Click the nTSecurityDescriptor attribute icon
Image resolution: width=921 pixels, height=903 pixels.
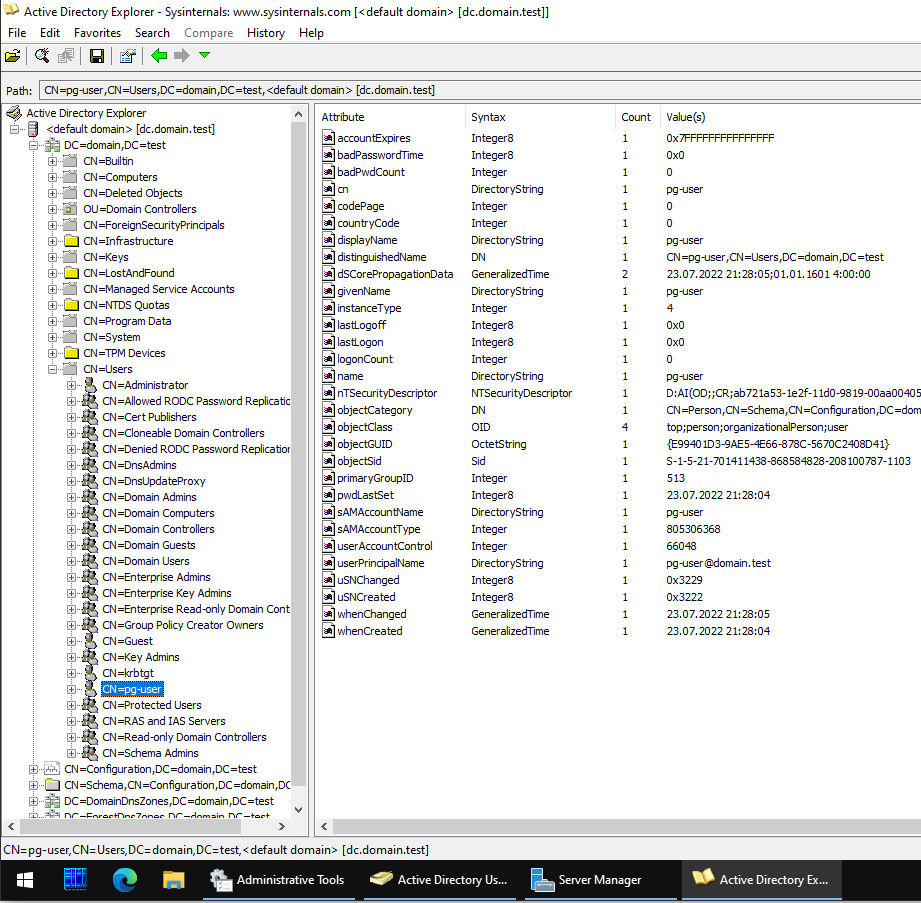coord(328,393)
